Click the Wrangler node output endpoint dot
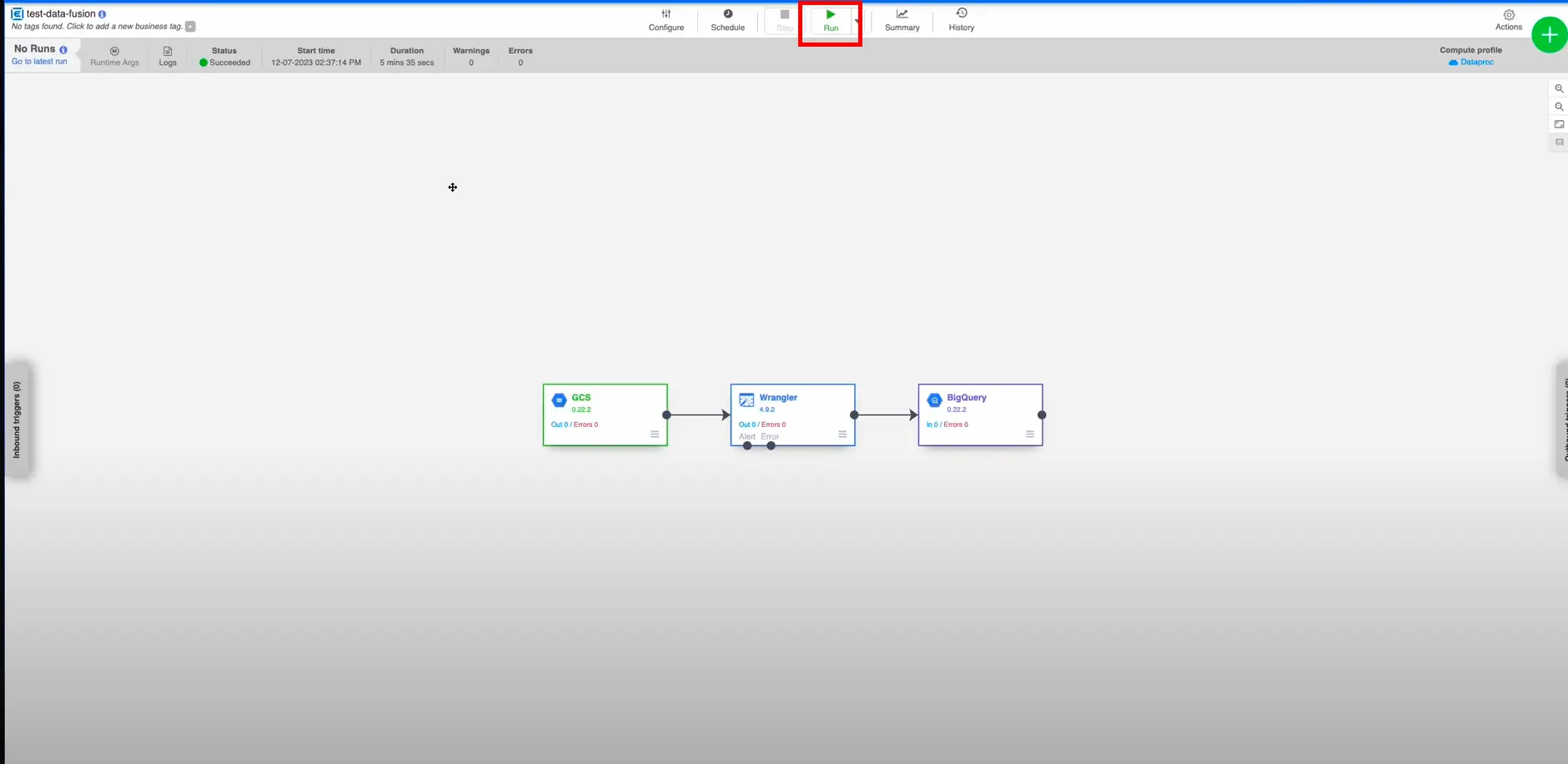Image resolution: width=1568 pixels, height=764 pixels. 854,415
